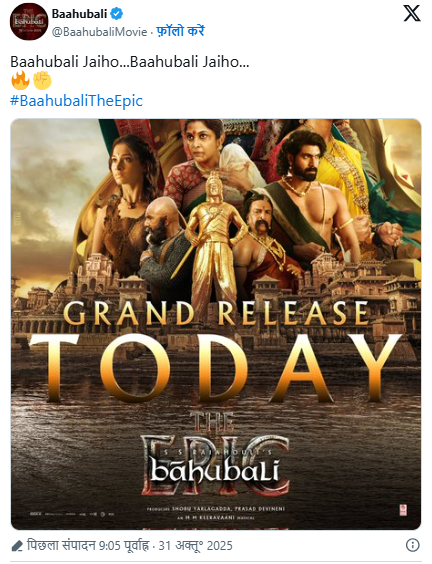Click the raised fist emoji
432x564 pixels.
(x=42, y=80)
